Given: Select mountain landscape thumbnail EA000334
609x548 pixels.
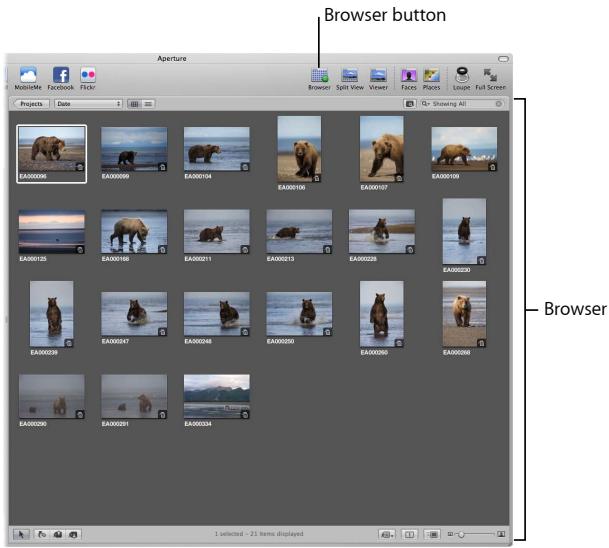Looking at the screenshot, I should click(x=216, y=397).
